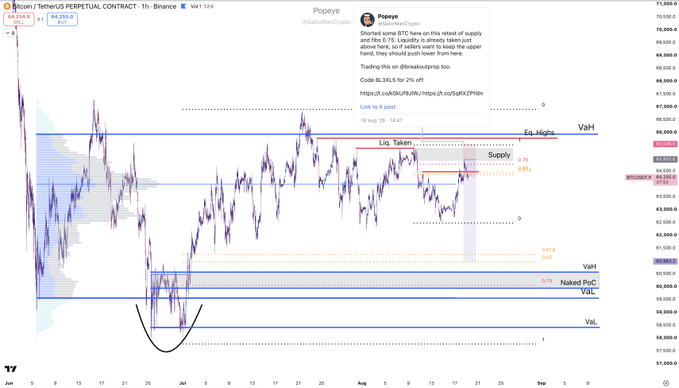
Task: Open the first t.co link in the tweet
Action: tap(390, 94)
